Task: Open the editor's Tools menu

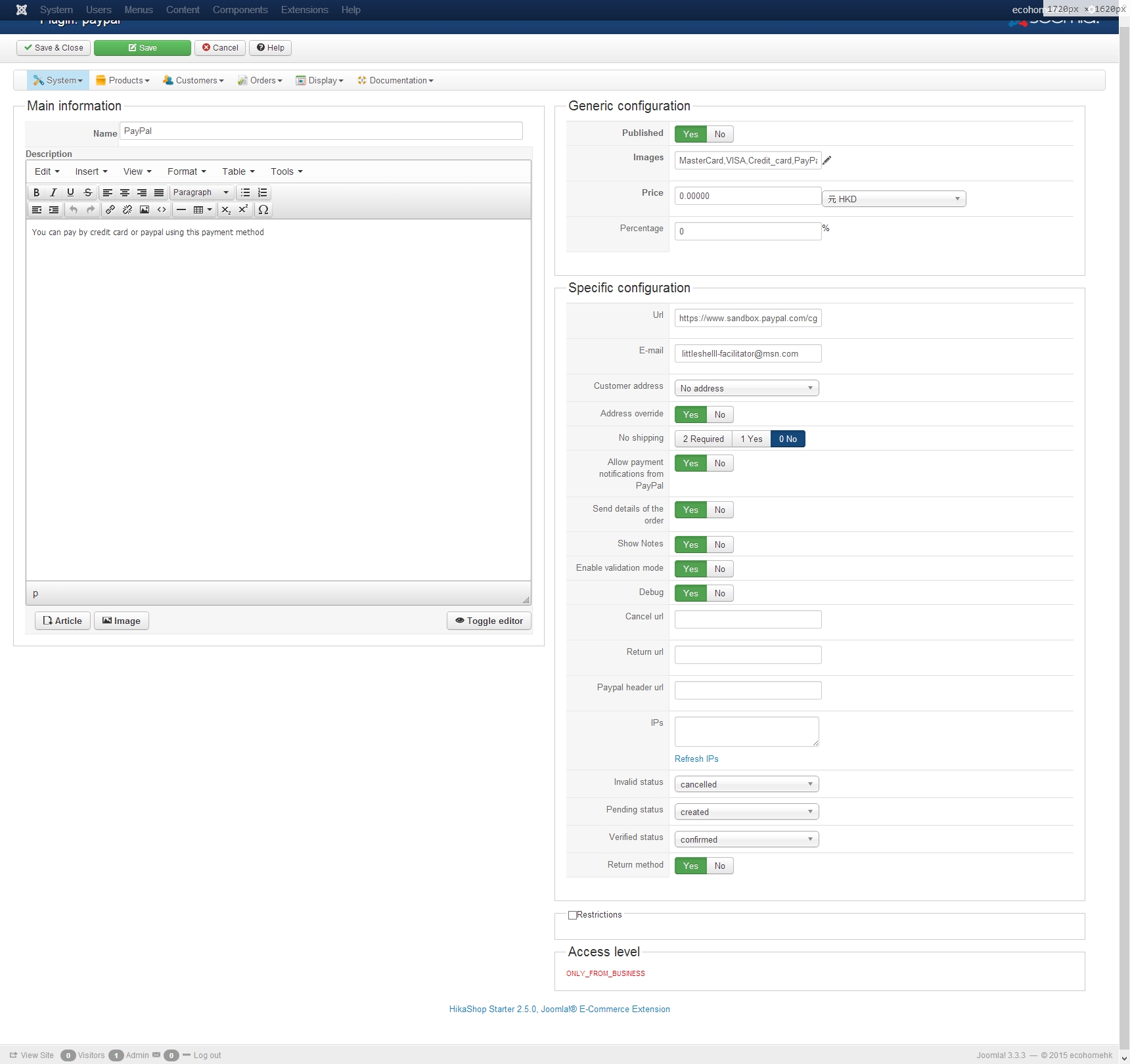Action: pyautogui.click(x=286, y=171)
